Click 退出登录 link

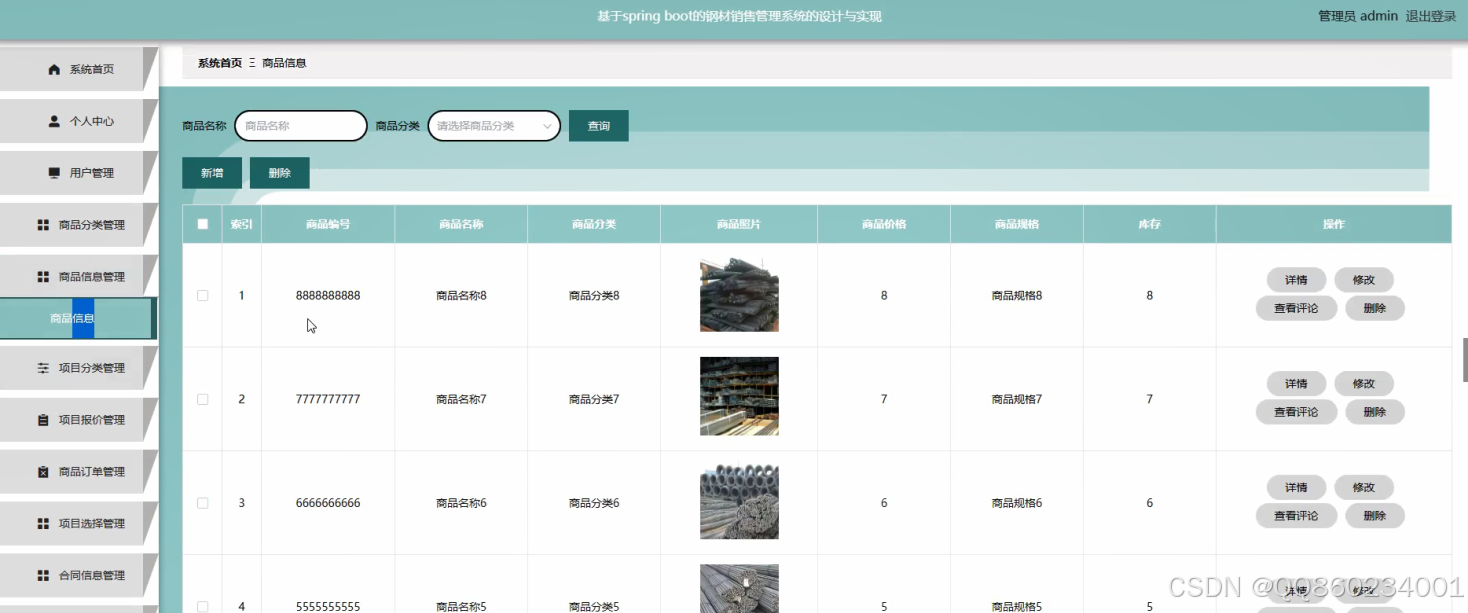pos(1431,16)
